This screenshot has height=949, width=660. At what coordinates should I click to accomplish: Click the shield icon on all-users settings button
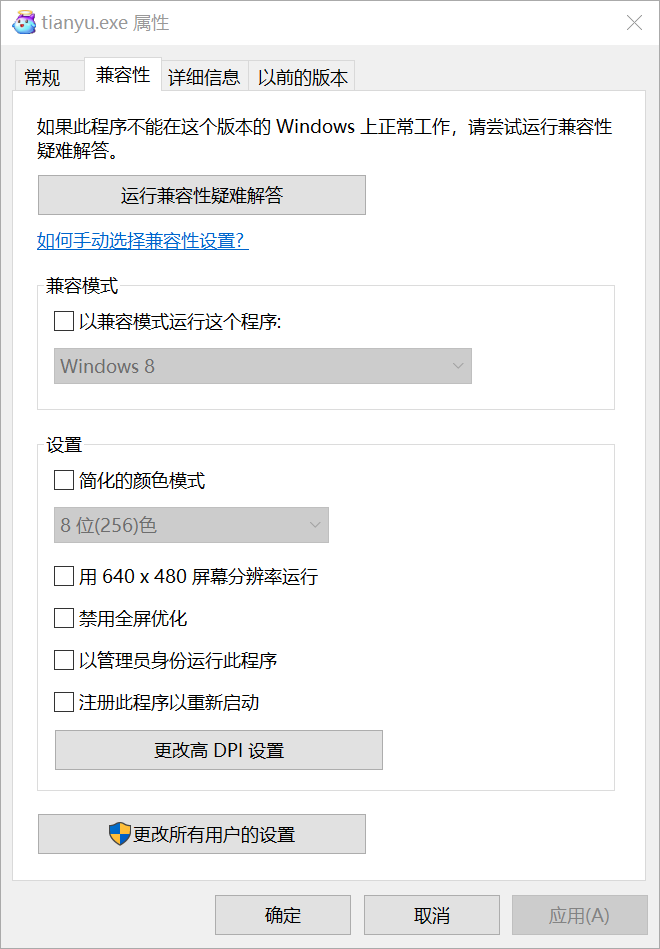click(120, 834)
